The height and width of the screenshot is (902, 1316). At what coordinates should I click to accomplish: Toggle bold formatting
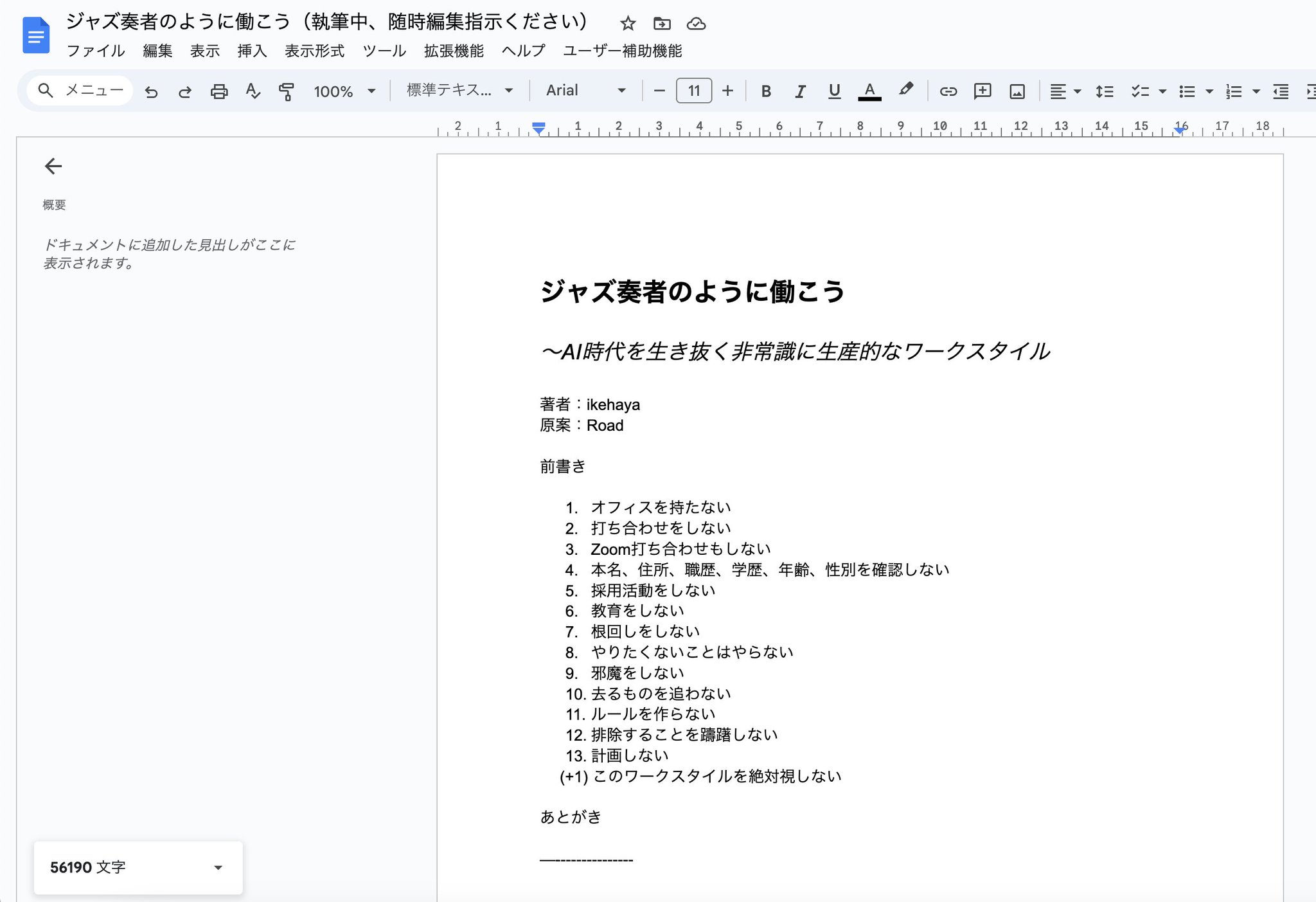(766, 91)
